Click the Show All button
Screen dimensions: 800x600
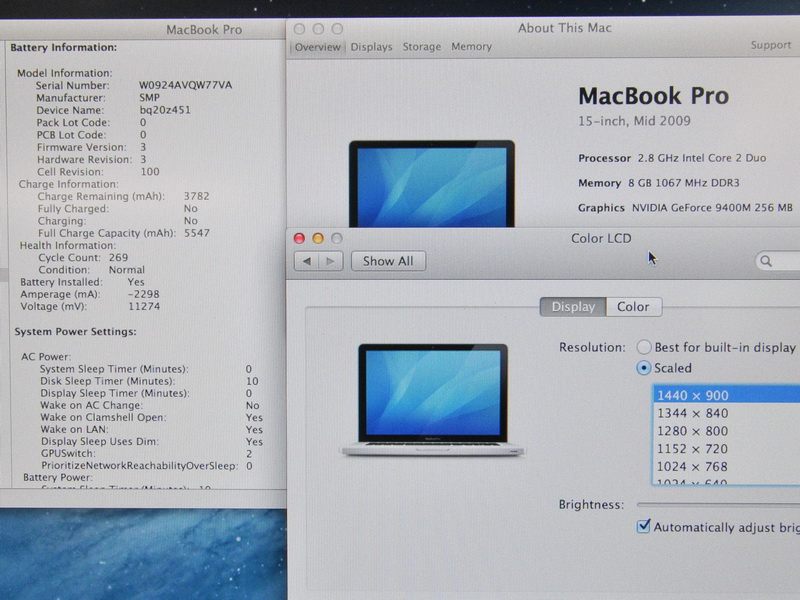(388, 261)
